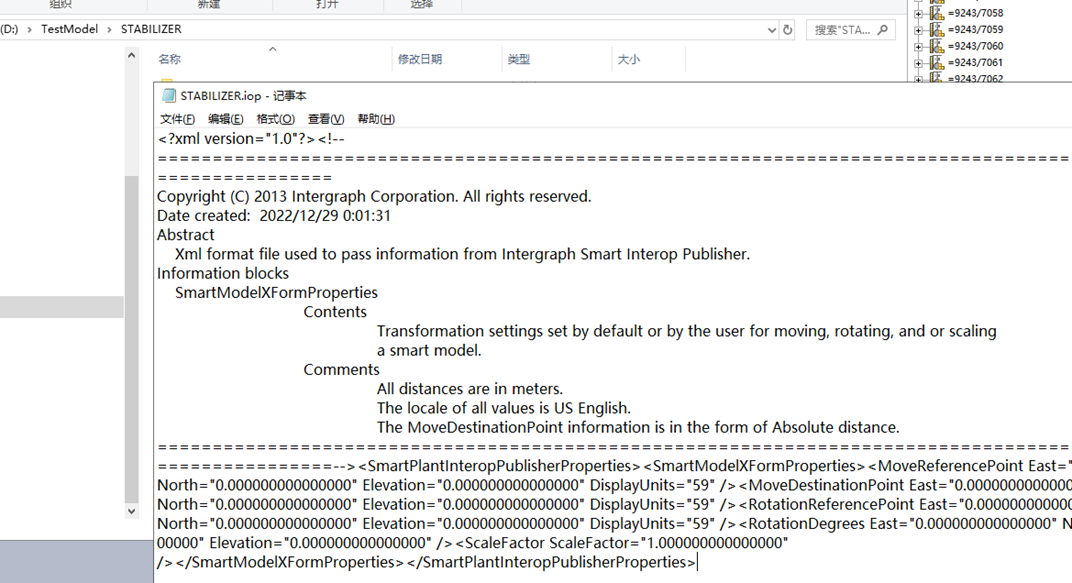Sort files by 大小 column header
Image resolution: width=1072 pixels, height=583 pixels.
click(x=629, y=59)
